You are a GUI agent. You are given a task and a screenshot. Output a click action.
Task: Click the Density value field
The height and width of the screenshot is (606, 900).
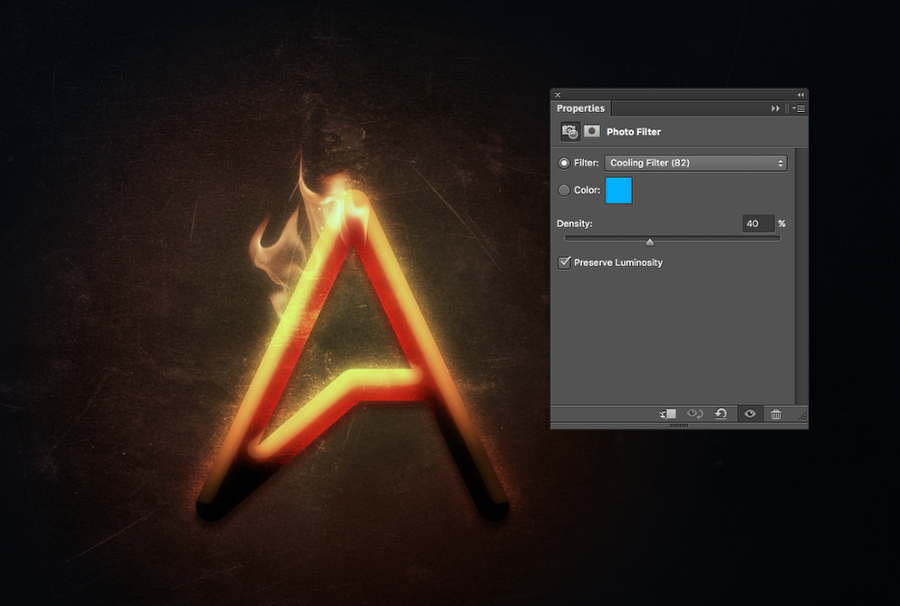(x=758, y=224)
